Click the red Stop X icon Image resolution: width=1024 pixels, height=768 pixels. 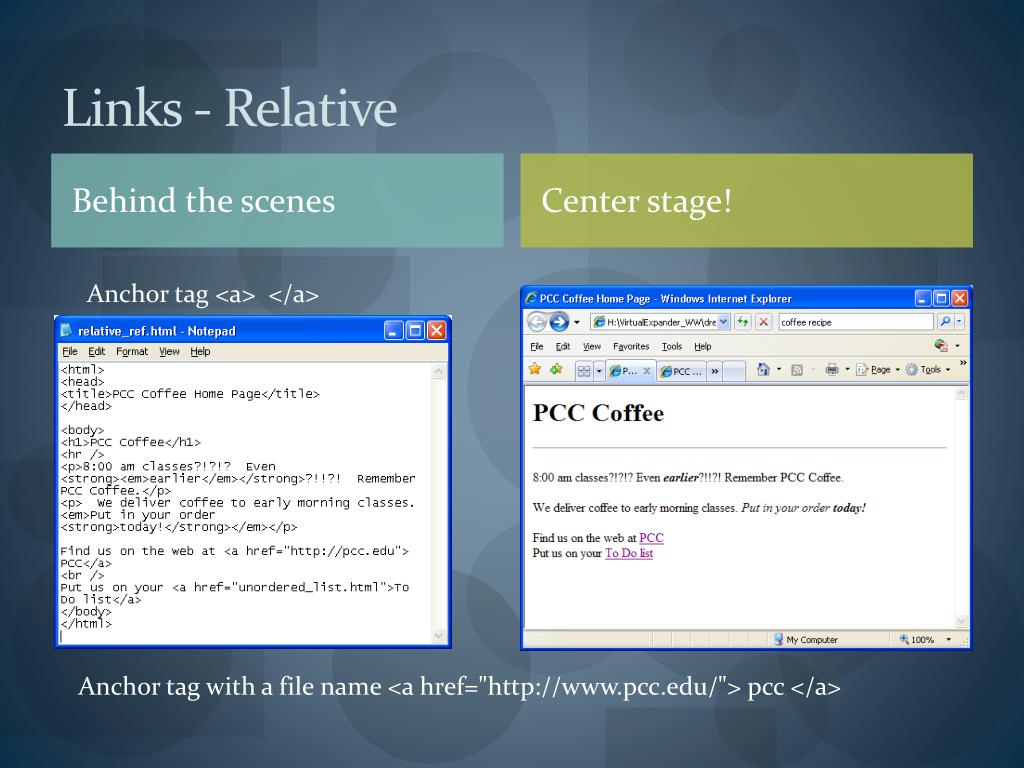(x=763, y=322)
